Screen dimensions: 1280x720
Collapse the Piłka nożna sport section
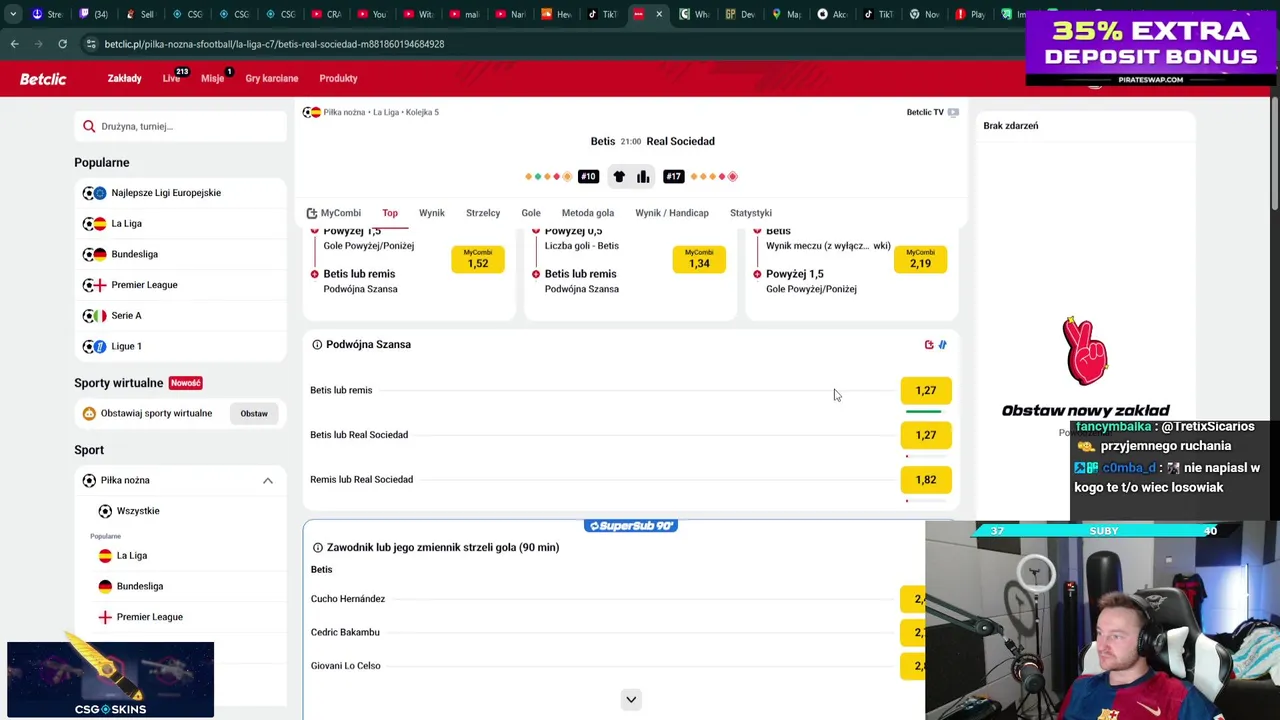click(x=268, y=481)
